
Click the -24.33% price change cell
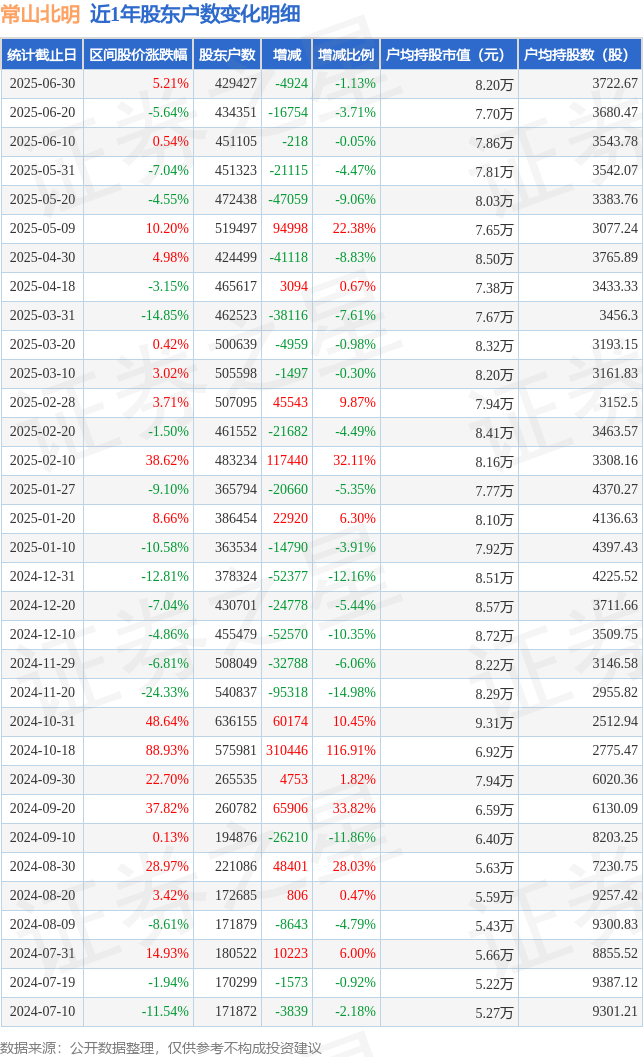165,692
